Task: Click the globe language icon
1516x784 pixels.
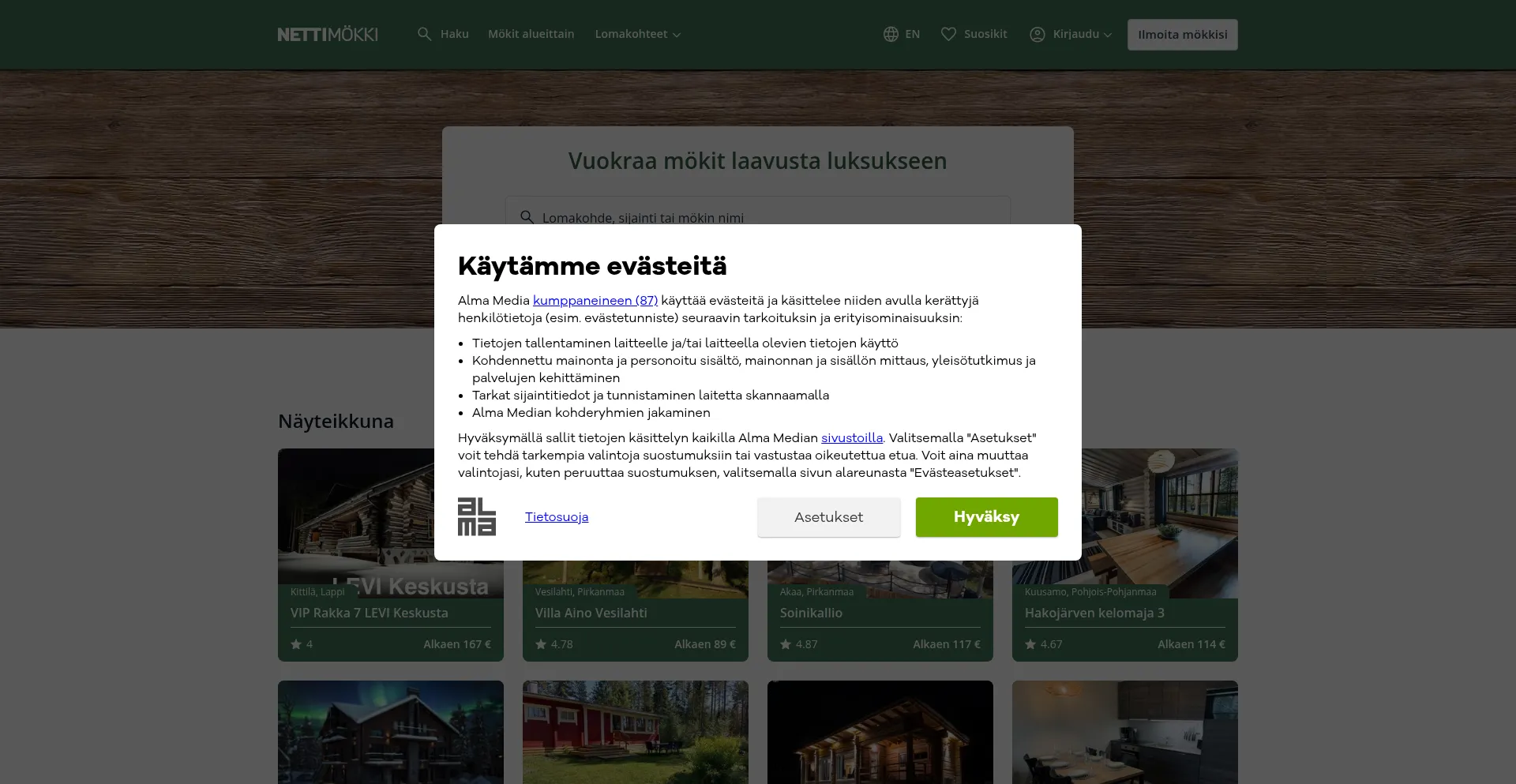Action: pos(891,34)
